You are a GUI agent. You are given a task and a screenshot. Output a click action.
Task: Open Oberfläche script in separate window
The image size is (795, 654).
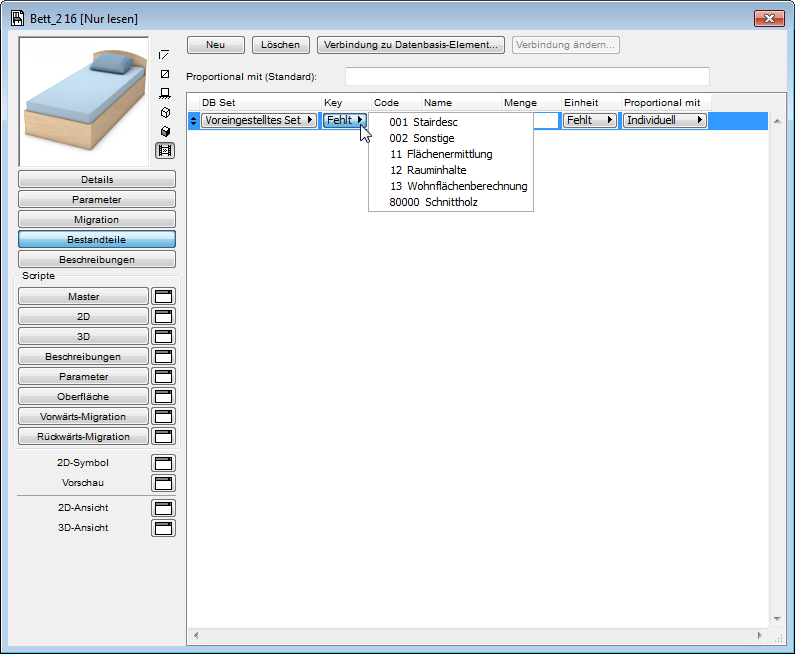[x=163, y=396]
